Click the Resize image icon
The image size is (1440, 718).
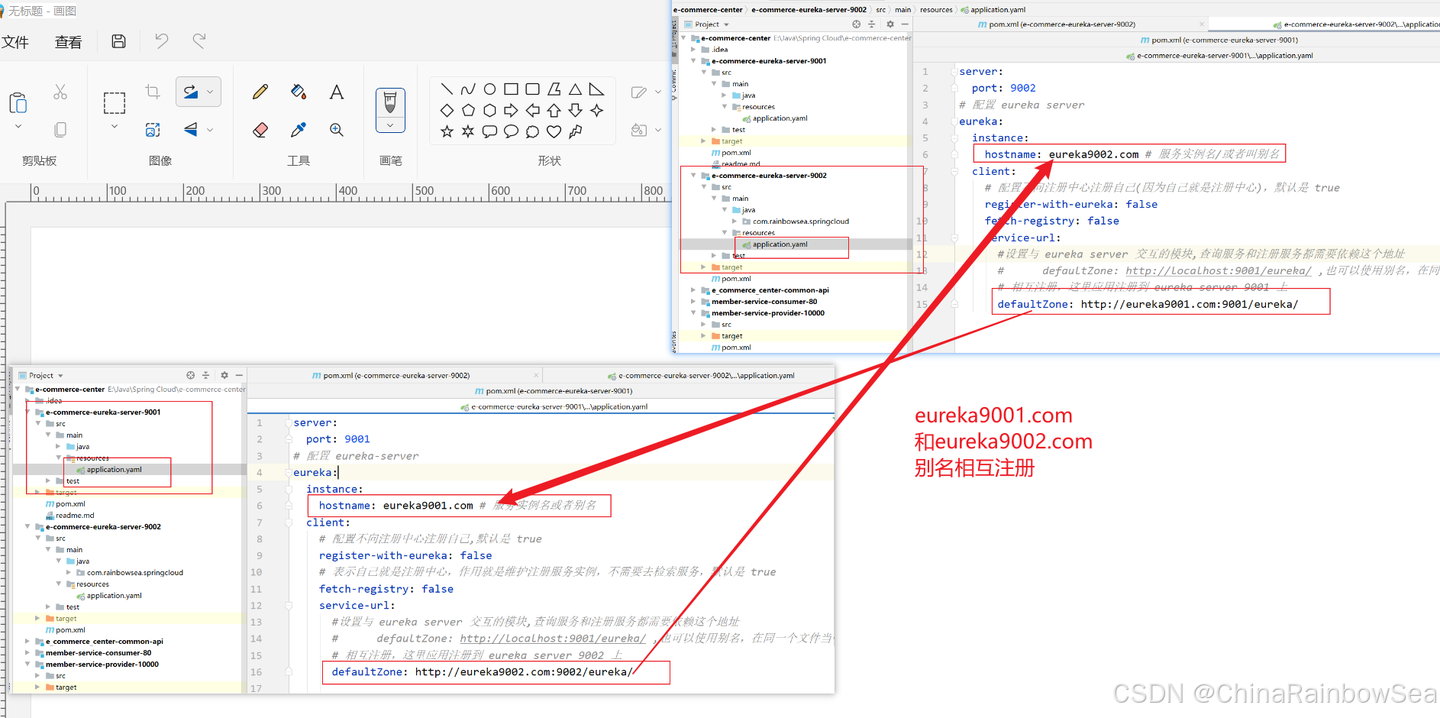click(153, 130)
